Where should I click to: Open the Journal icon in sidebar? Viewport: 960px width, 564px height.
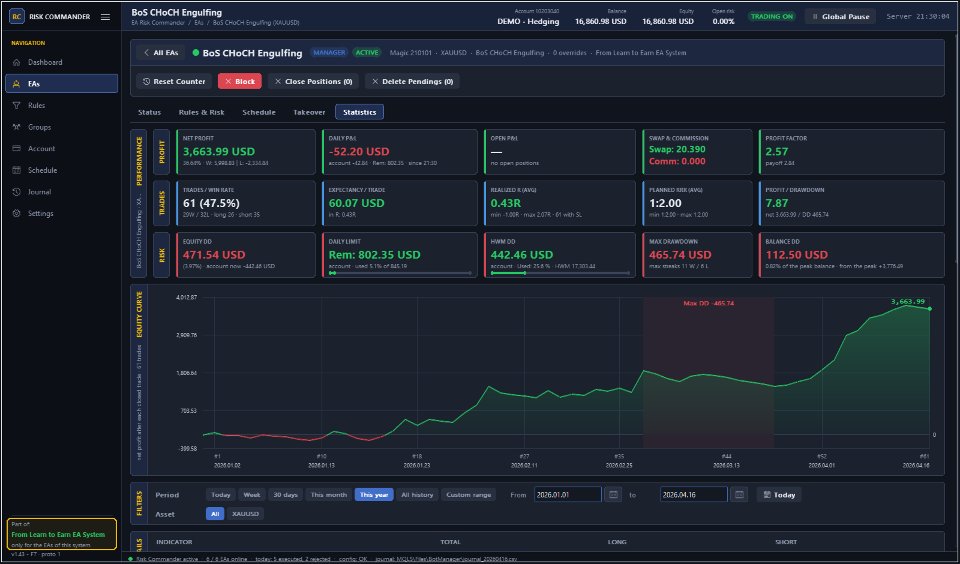(17, 192)
